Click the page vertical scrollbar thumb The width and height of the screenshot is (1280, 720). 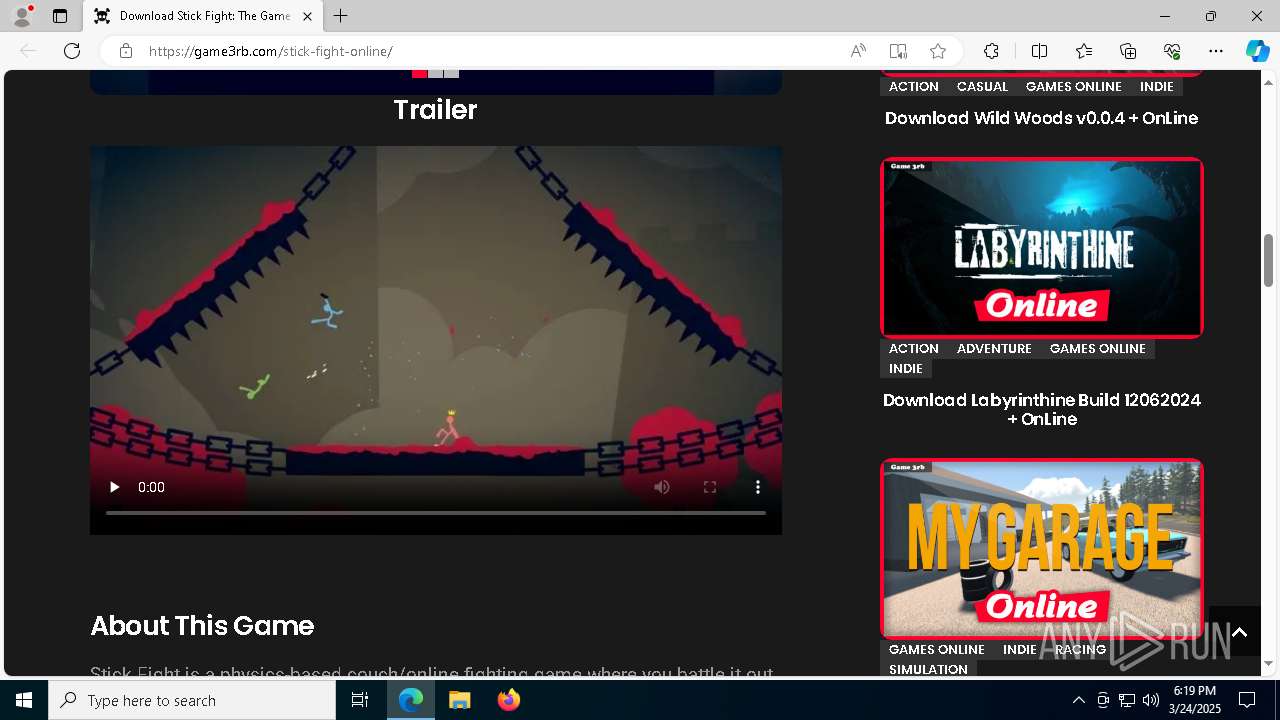tap(1269, 260)
